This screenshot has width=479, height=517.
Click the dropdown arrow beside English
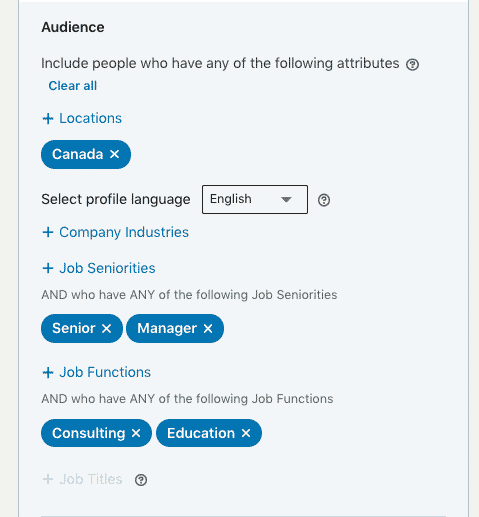[x=286, y=199]
